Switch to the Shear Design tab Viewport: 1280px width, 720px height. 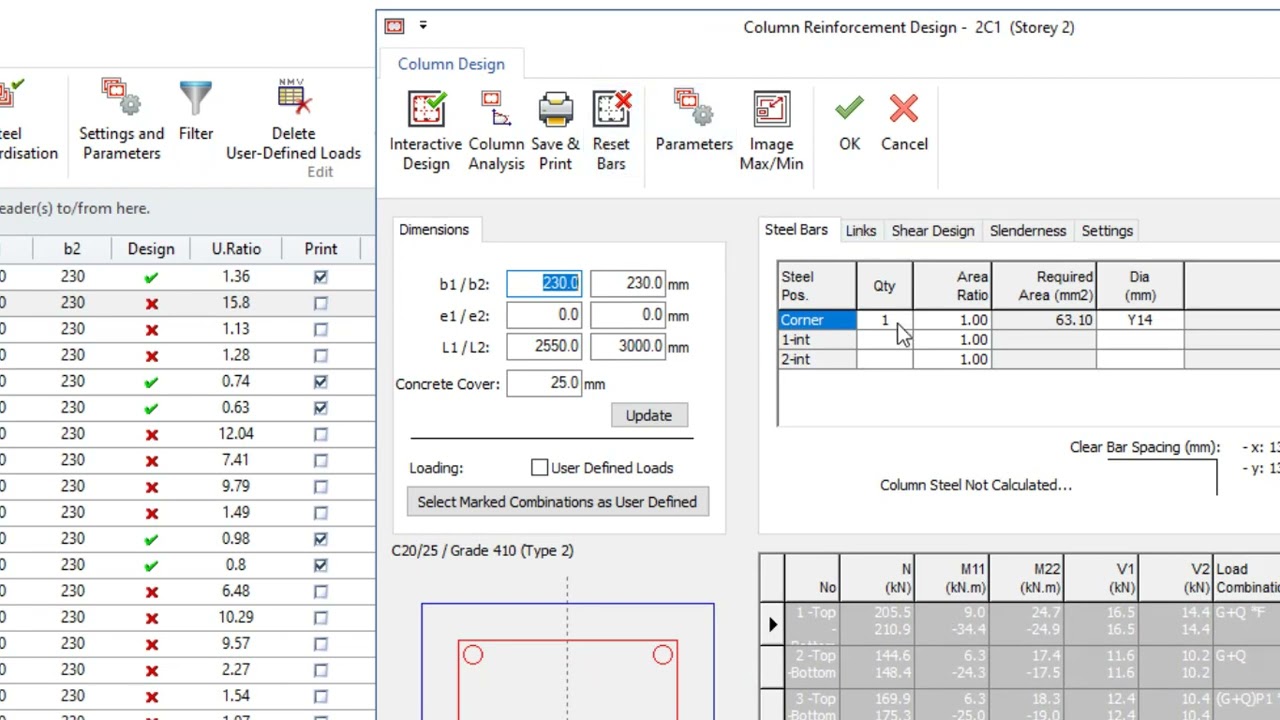(932, 231)
